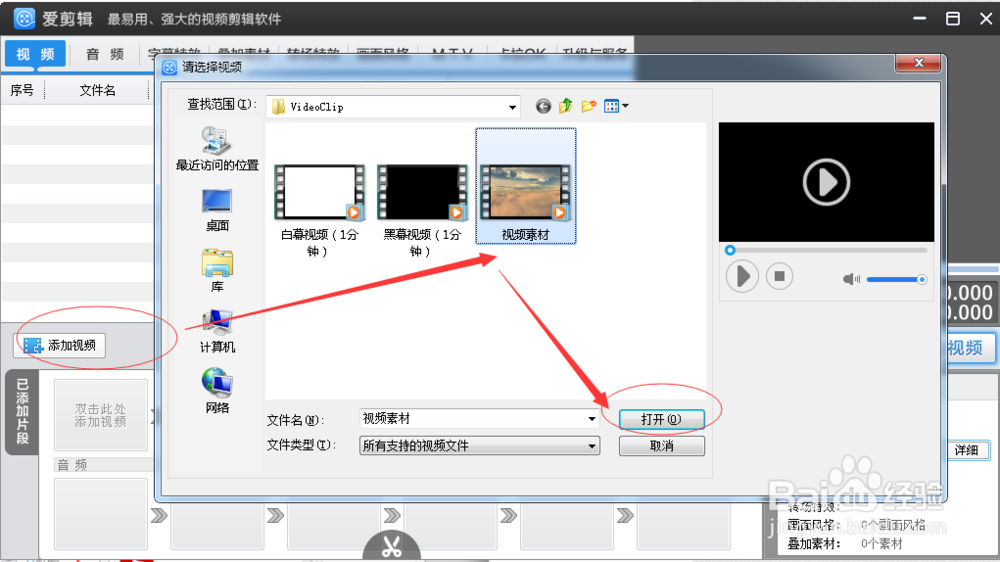Click the 爱剪辑 app logo icon
The height and width of the screenshot is (562, 1000).
[24, 18]
